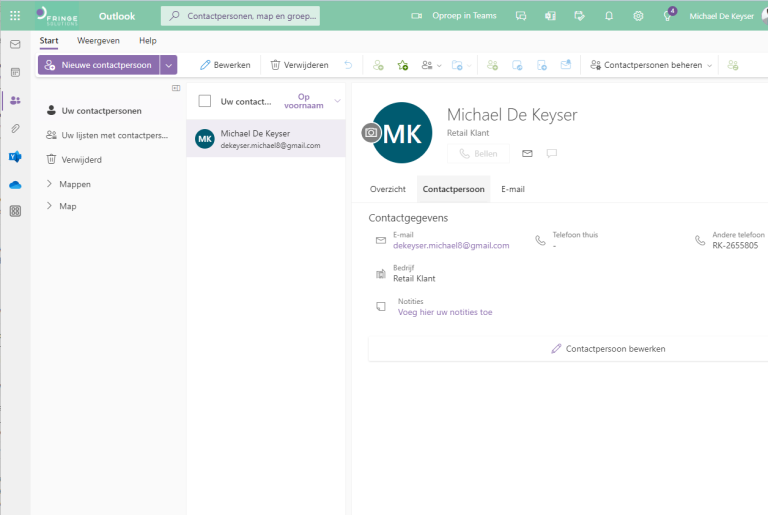Click the RK-2655805 phone value
The height and width of the screenshot is (515, 768).
[x=735, y=245]
